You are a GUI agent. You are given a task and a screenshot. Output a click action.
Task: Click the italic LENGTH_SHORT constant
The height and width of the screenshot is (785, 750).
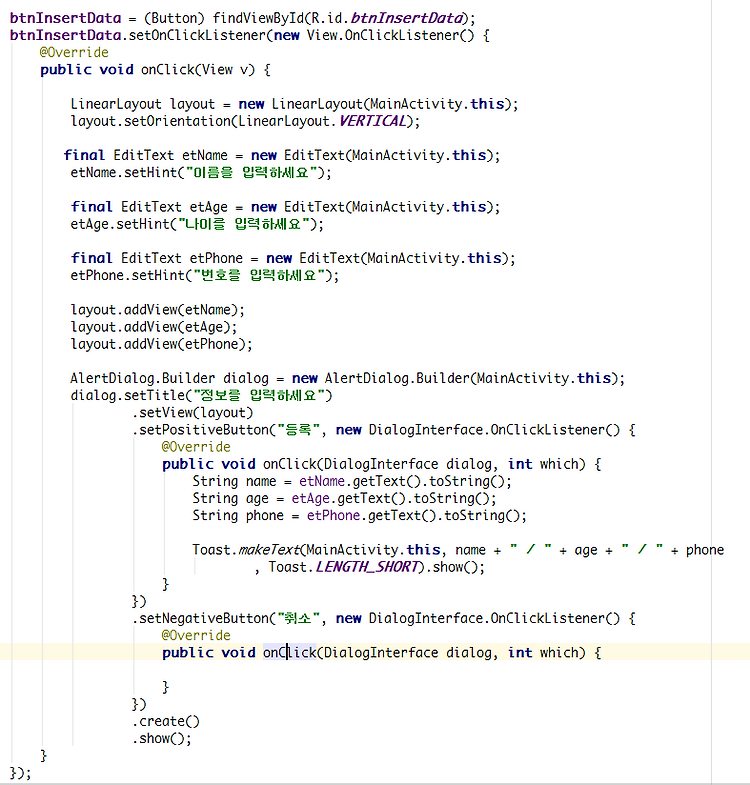click(x=366, y=567)
